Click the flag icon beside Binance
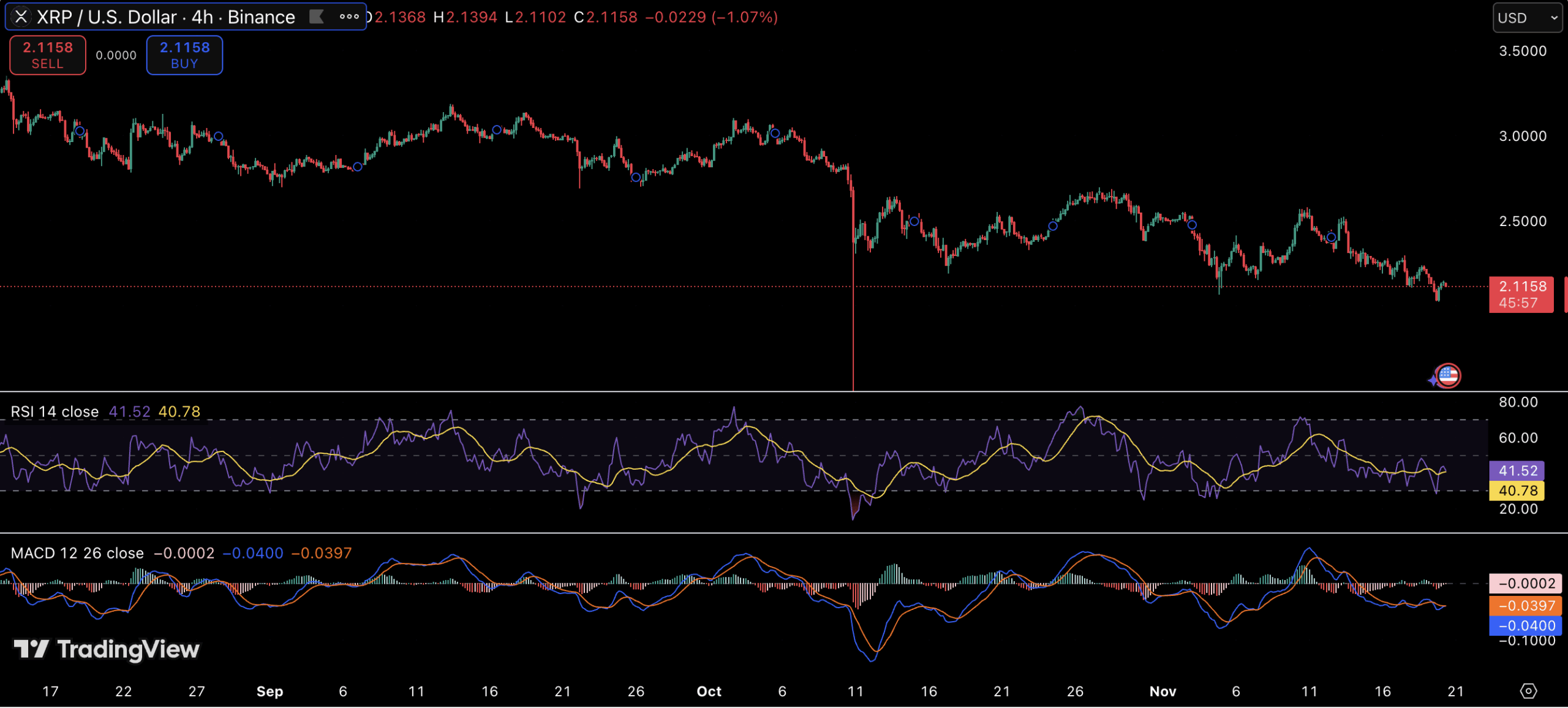The height and width of the screenshot is (708, 1568). click(316, 17)
